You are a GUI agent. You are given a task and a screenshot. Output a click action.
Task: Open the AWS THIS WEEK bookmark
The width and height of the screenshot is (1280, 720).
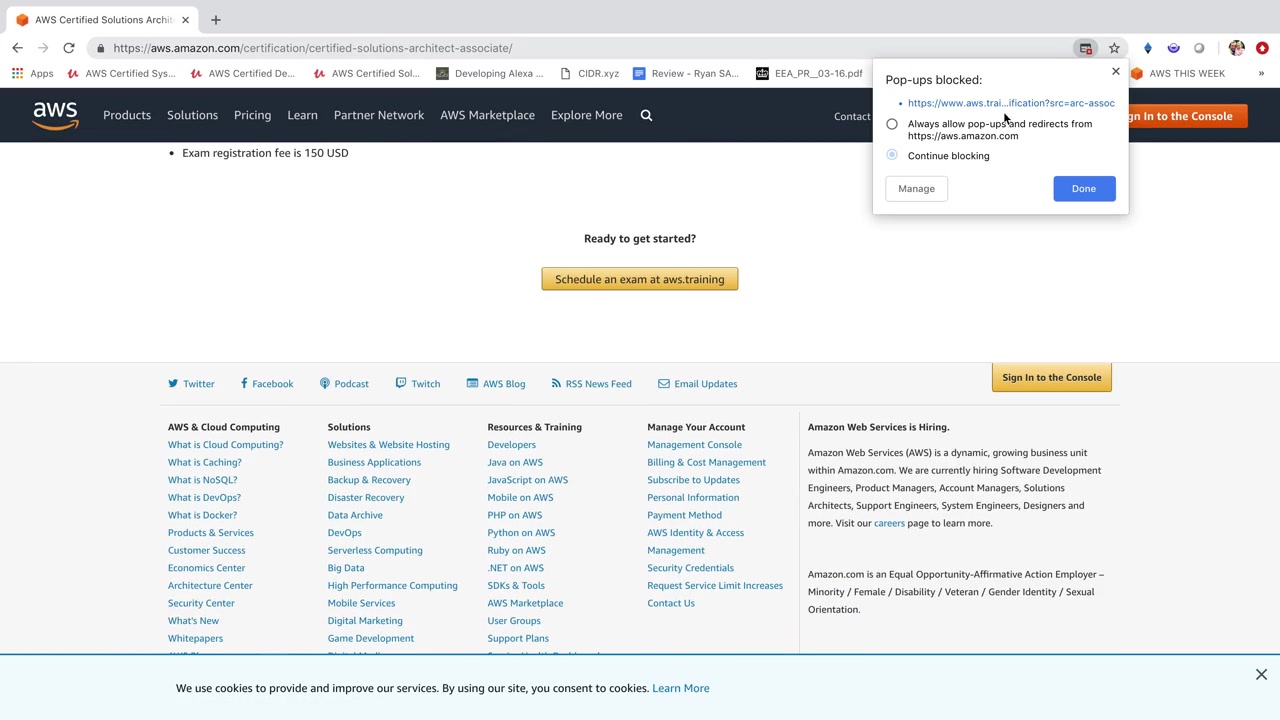click(x=1178, y=73)
